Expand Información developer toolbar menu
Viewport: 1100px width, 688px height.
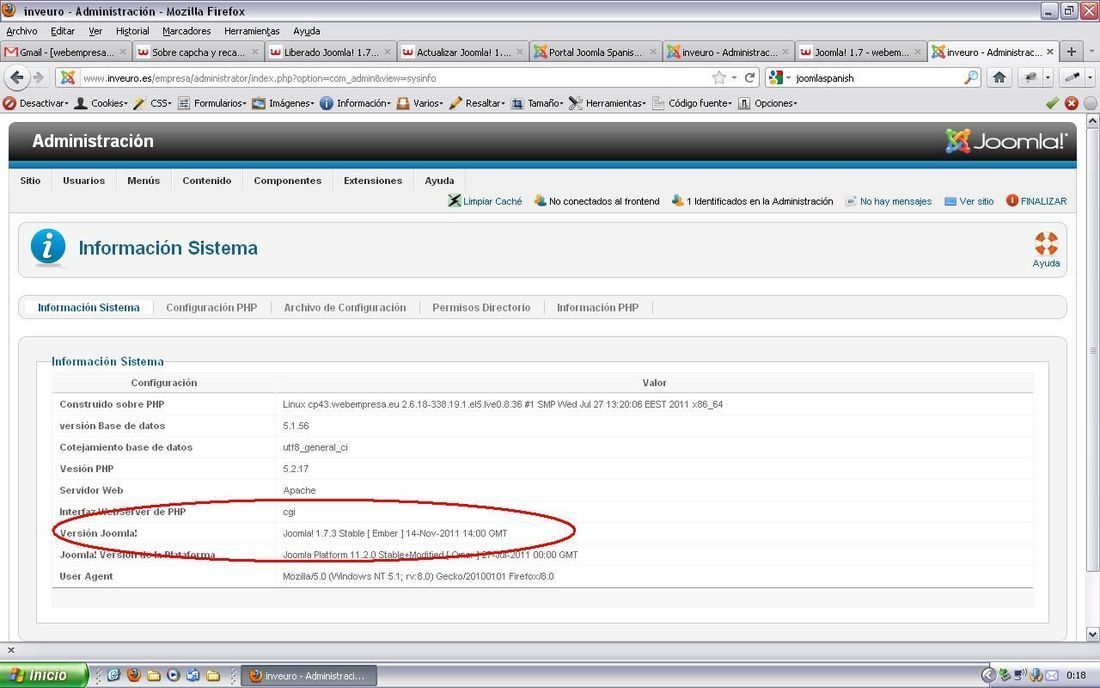[355, 103]
